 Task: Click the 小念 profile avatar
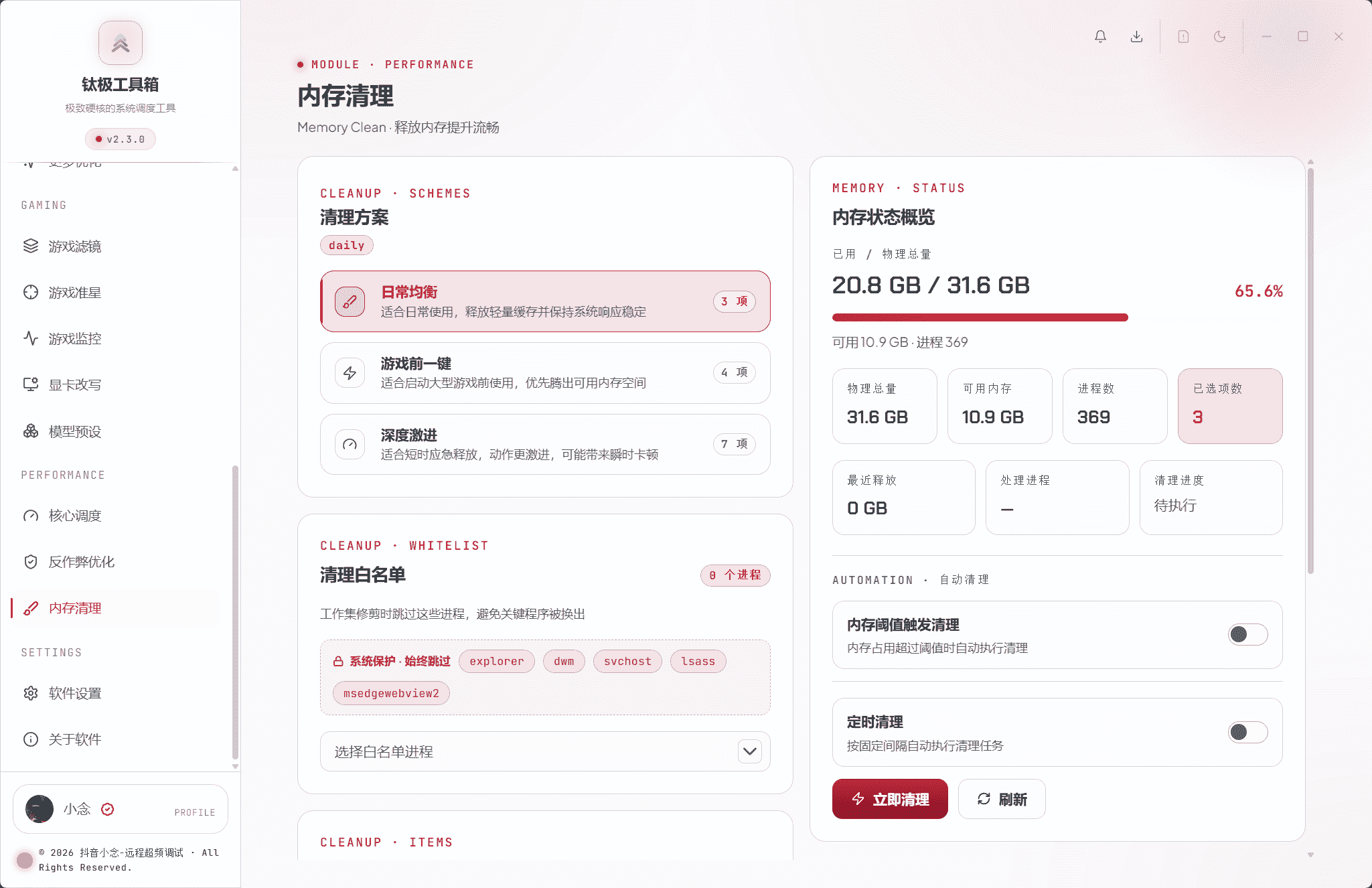(40, 809)
